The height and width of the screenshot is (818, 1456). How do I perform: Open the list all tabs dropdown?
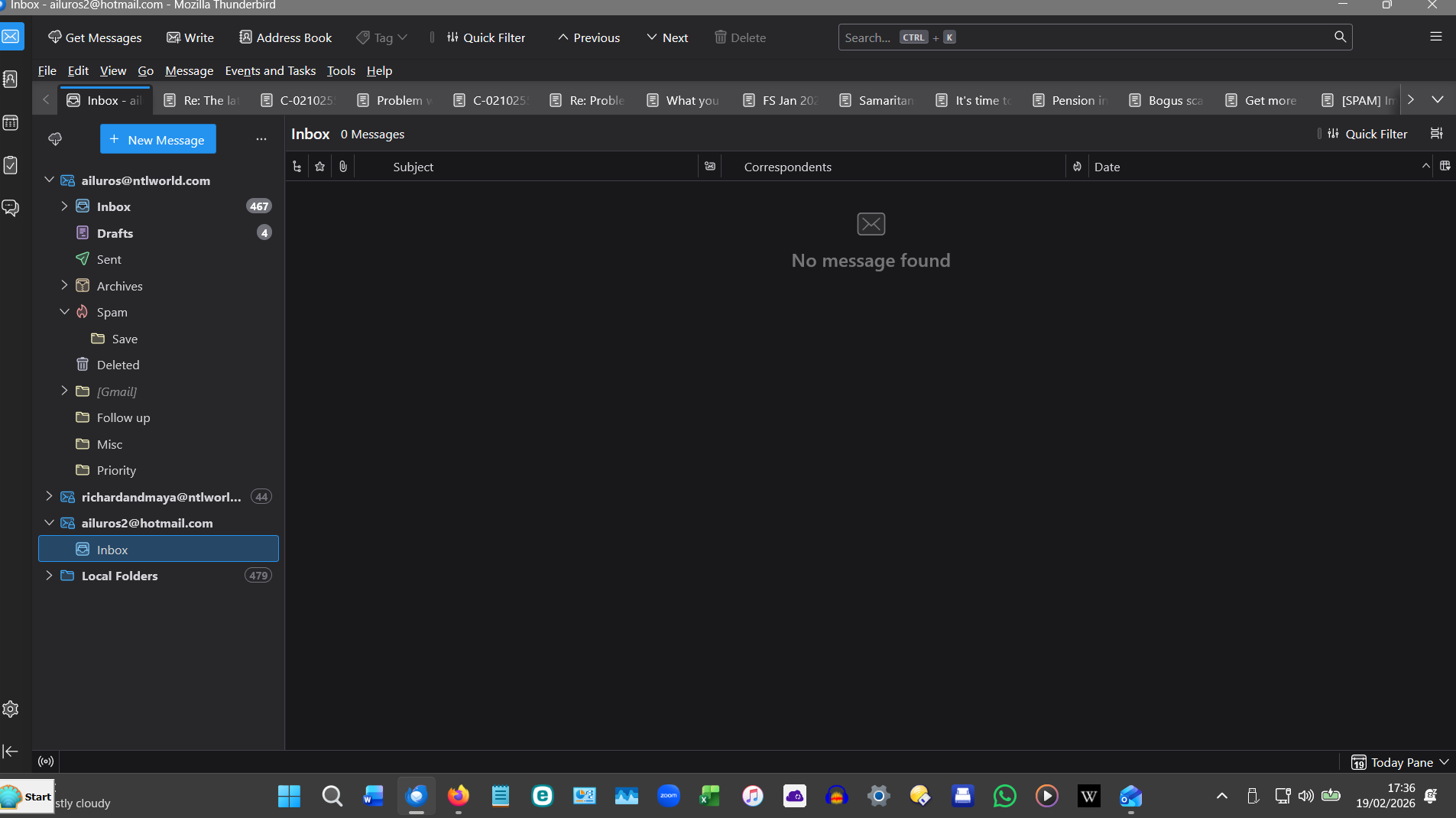[x=1438, y=99]
